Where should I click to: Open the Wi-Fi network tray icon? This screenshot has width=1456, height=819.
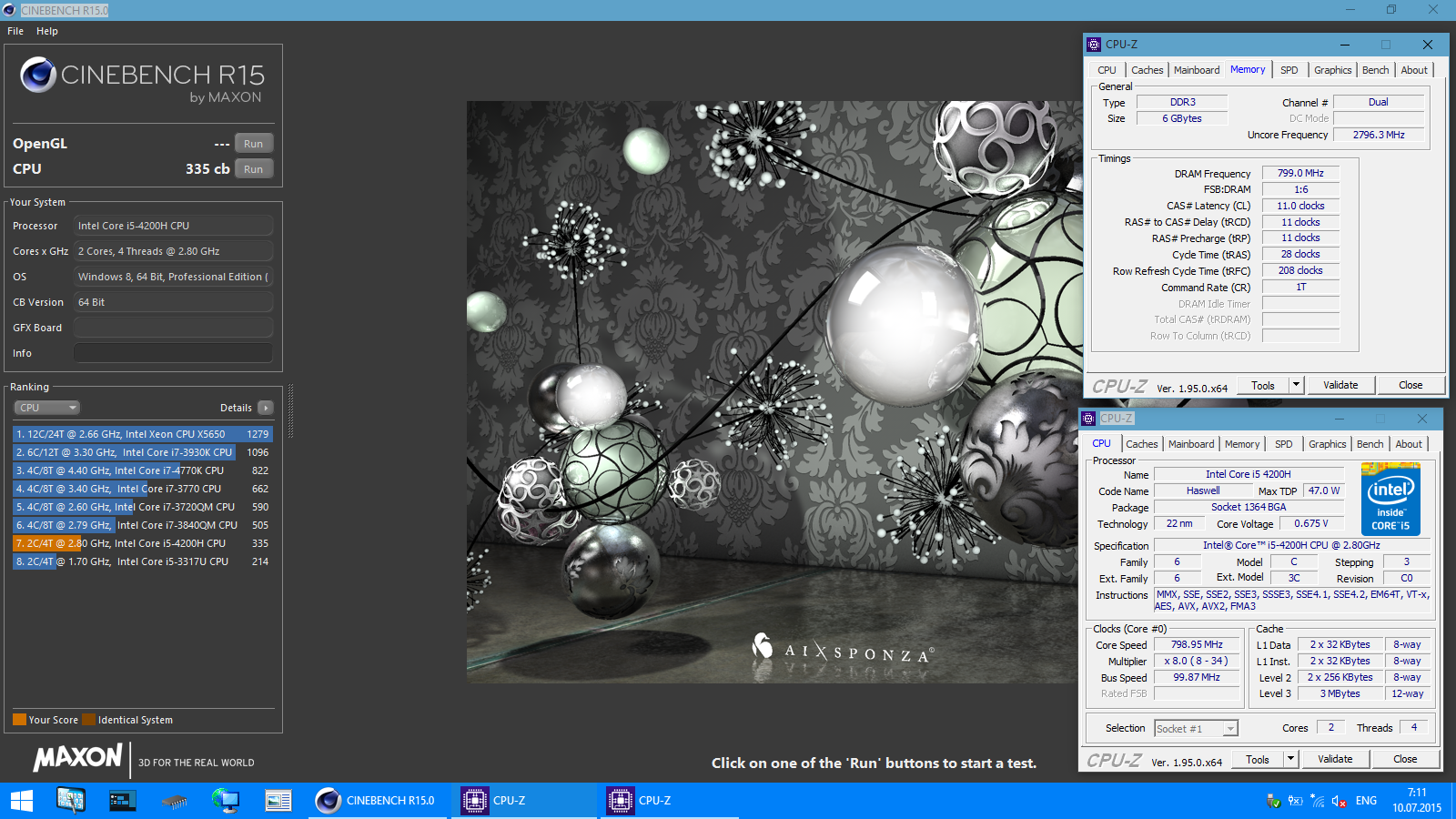pos(1318,801)
